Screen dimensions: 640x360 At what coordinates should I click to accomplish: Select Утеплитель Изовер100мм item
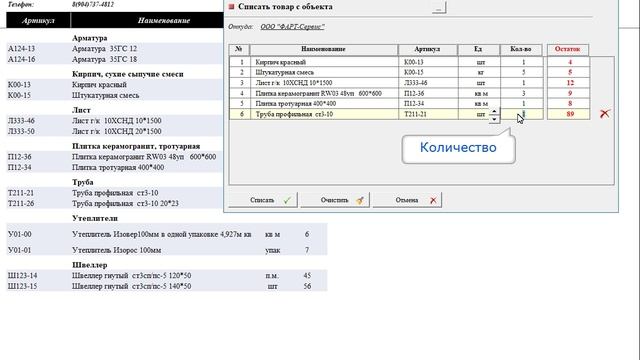tap(162, 234)
